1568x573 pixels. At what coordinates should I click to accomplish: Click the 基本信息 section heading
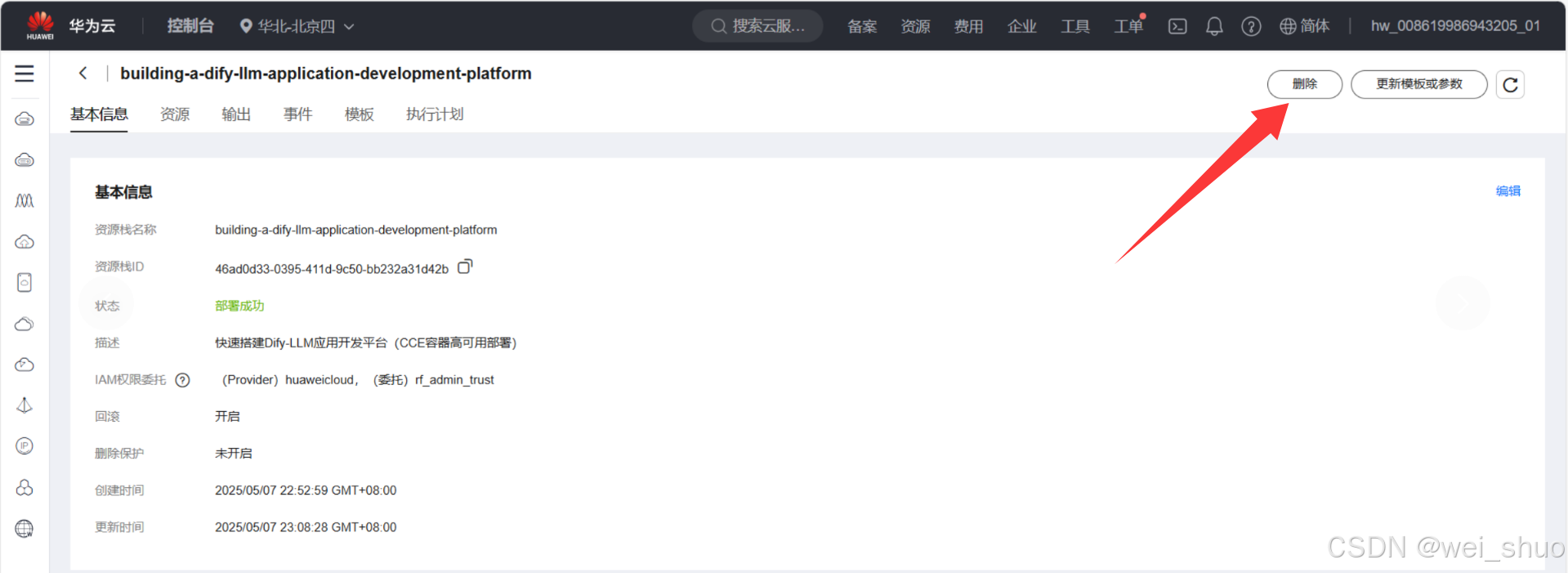click(x=123, y=192)
